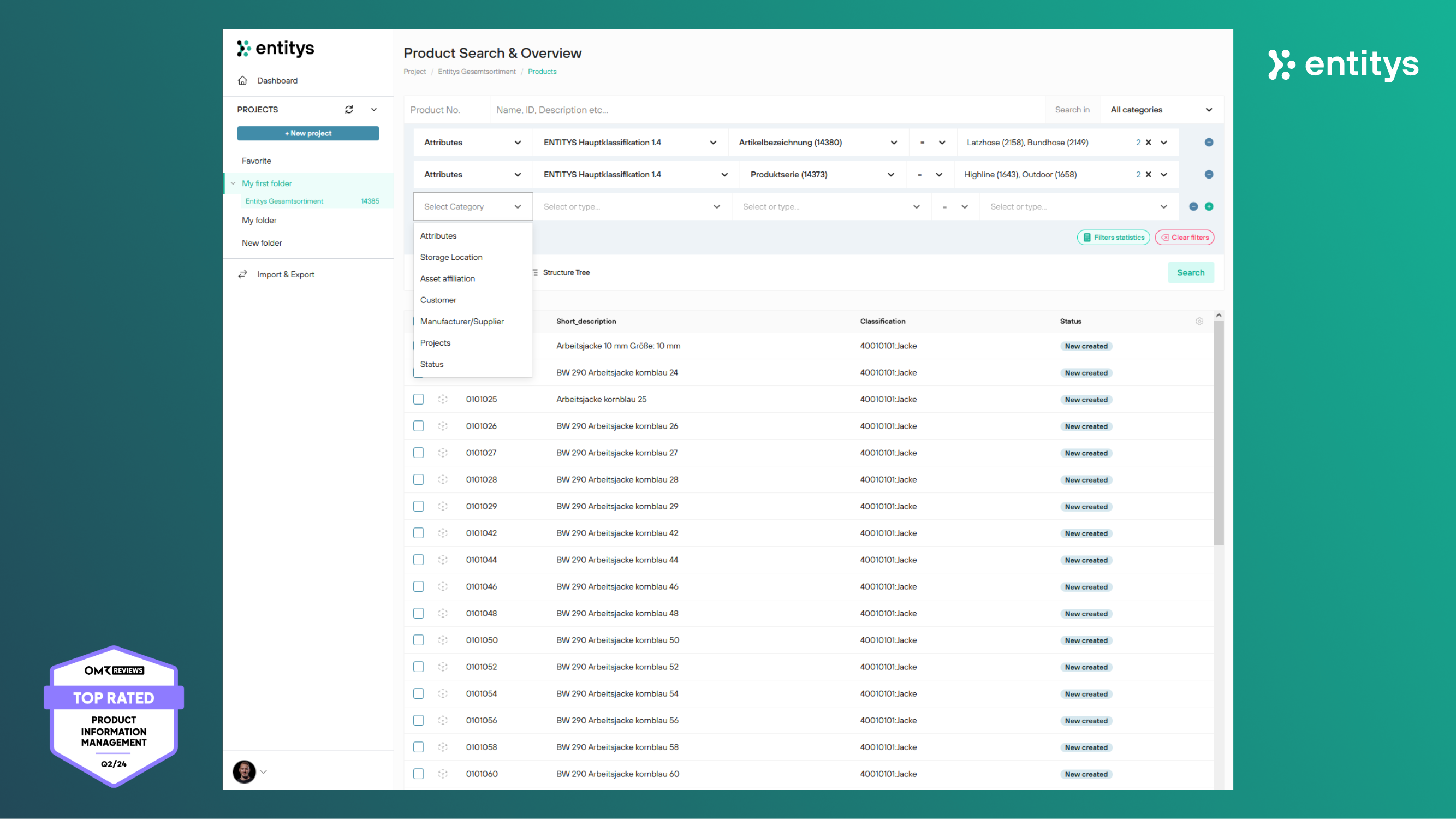Click the Clear filters button
The image size is (1456, 819).
coord(1185,238)
